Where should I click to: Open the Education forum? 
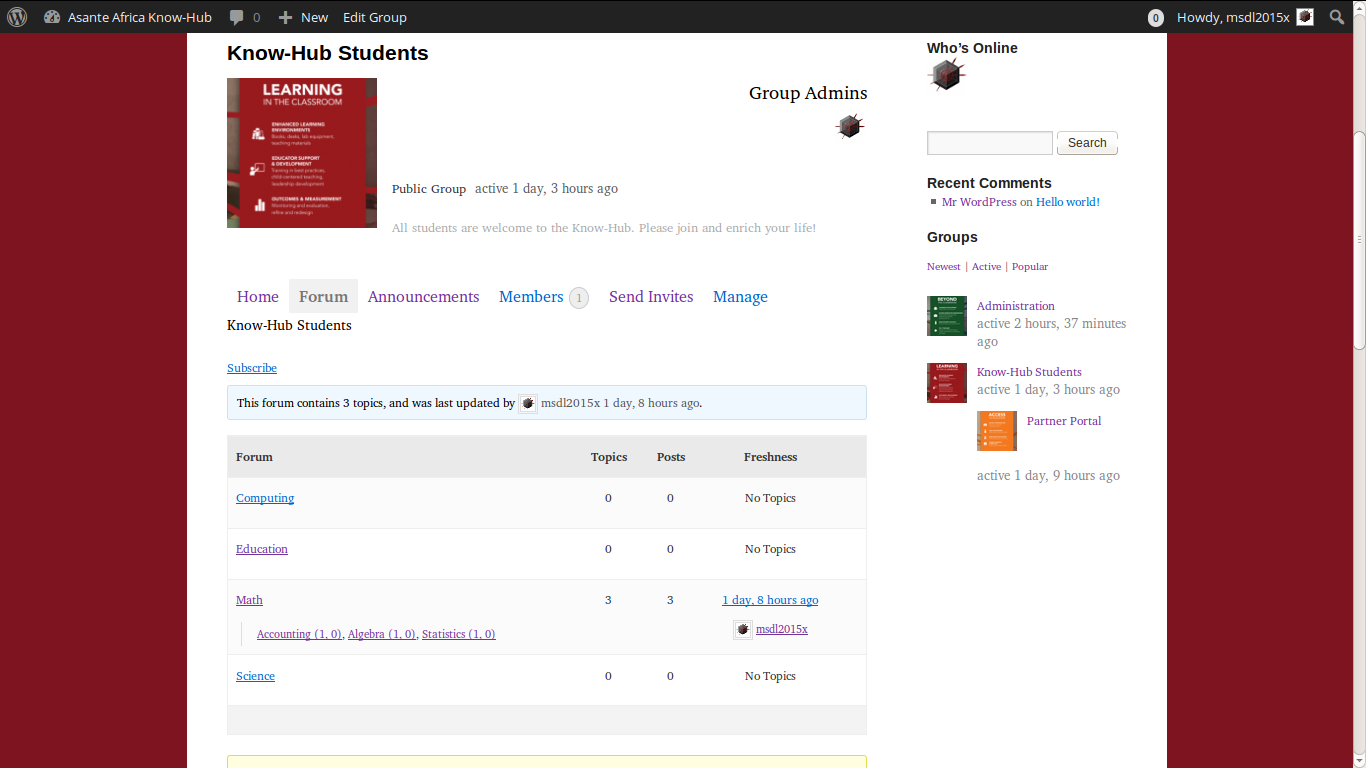click(262, 549)
